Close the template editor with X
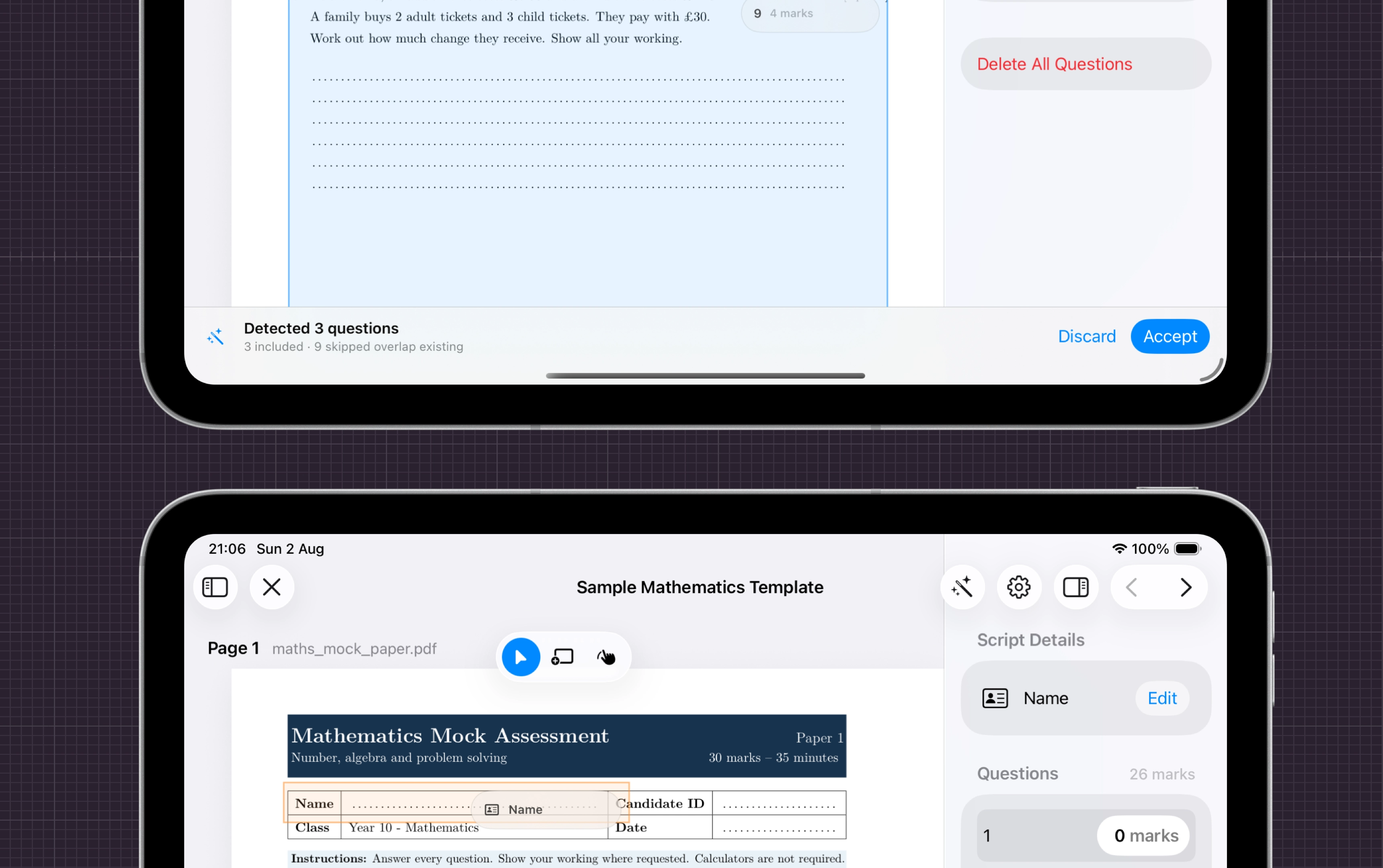 click(x=272, y=587)
